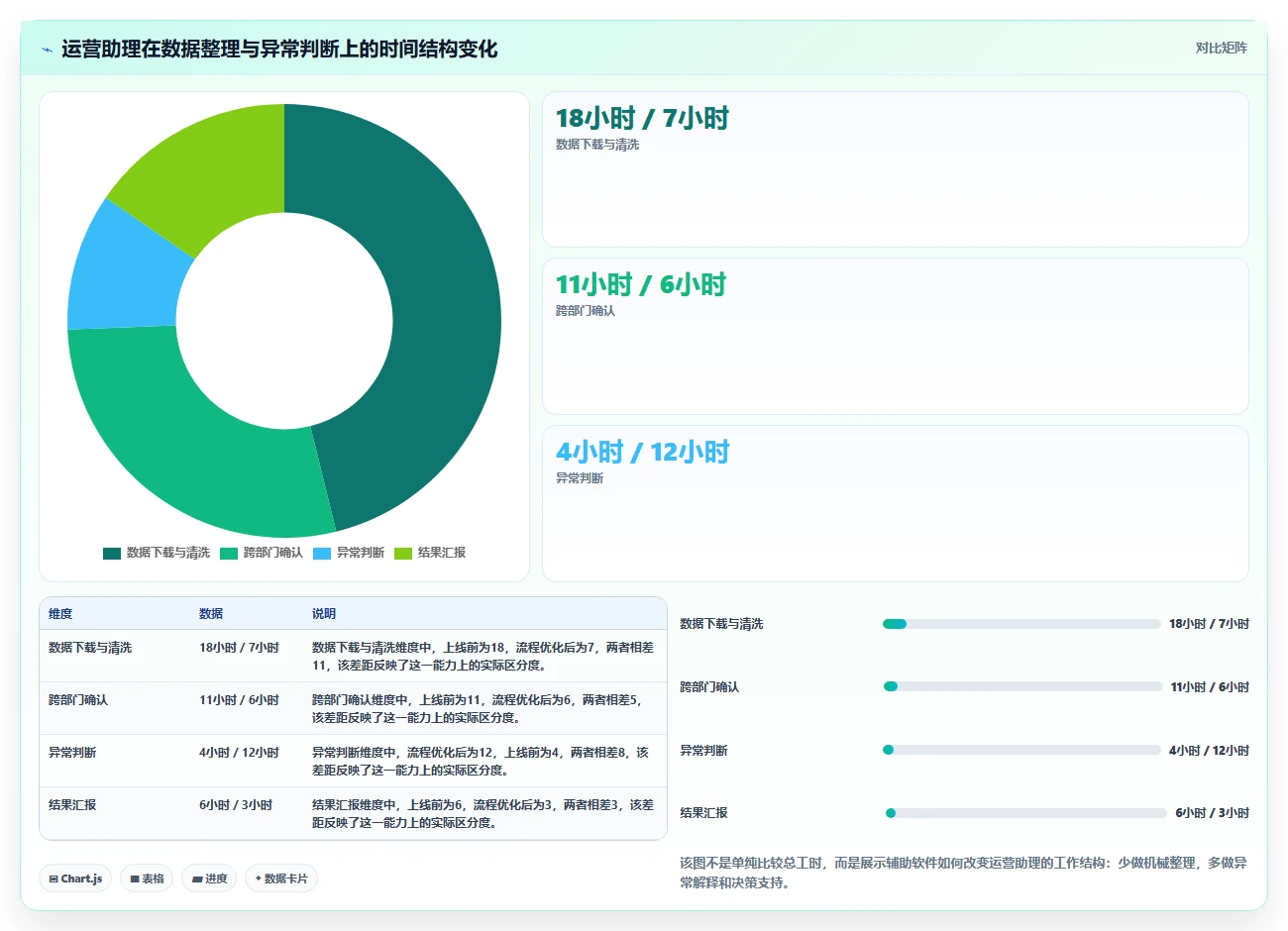This screenshot has width=1288, height=931.
Task: Click the 数据卡片 tag chip
Action: click(x=281, y=879)
